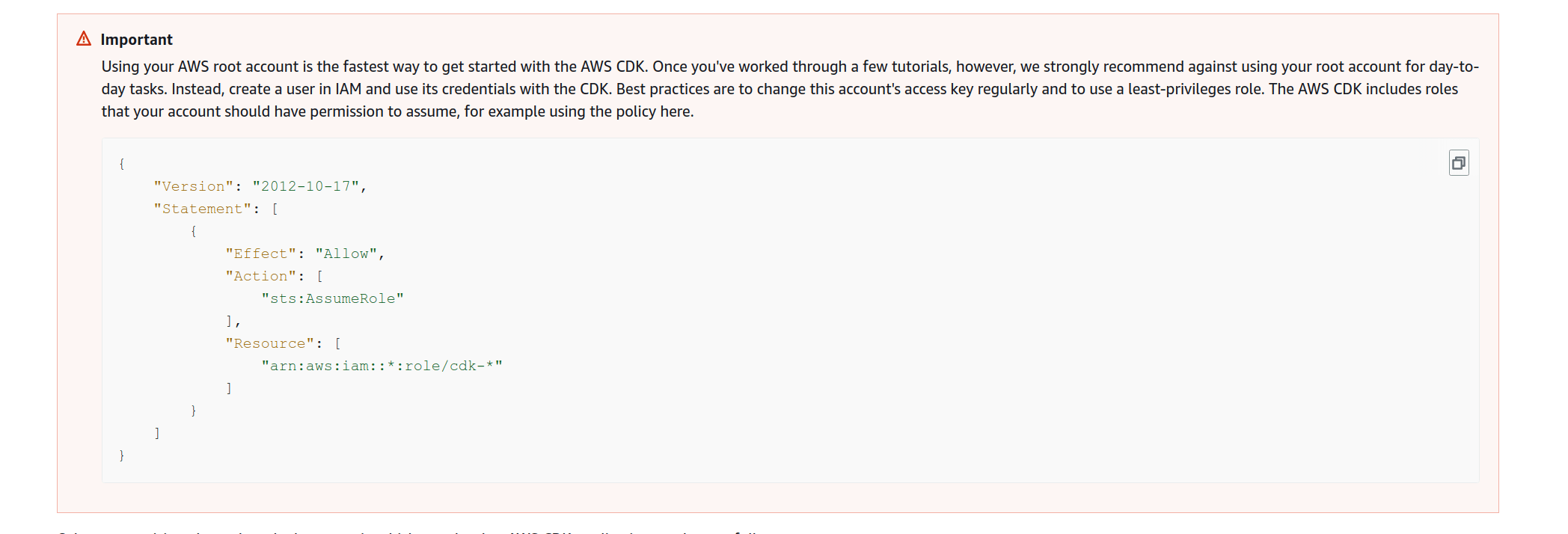
Task: Click the copy-to-clipboard icon on code block
Action: (1459, 162)
